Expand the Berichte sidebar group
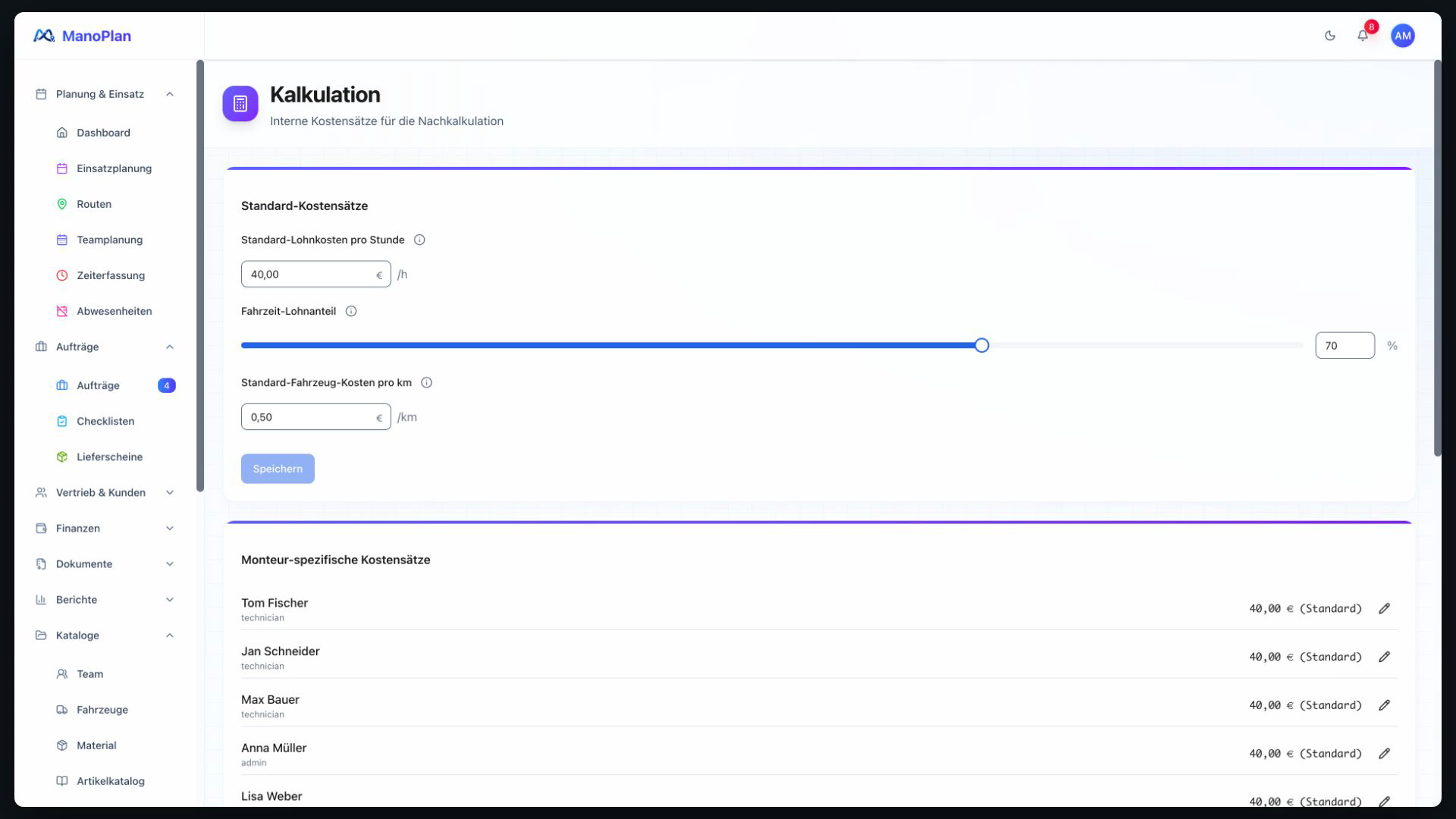This screenshot has width=1456, height=819. 105,599
